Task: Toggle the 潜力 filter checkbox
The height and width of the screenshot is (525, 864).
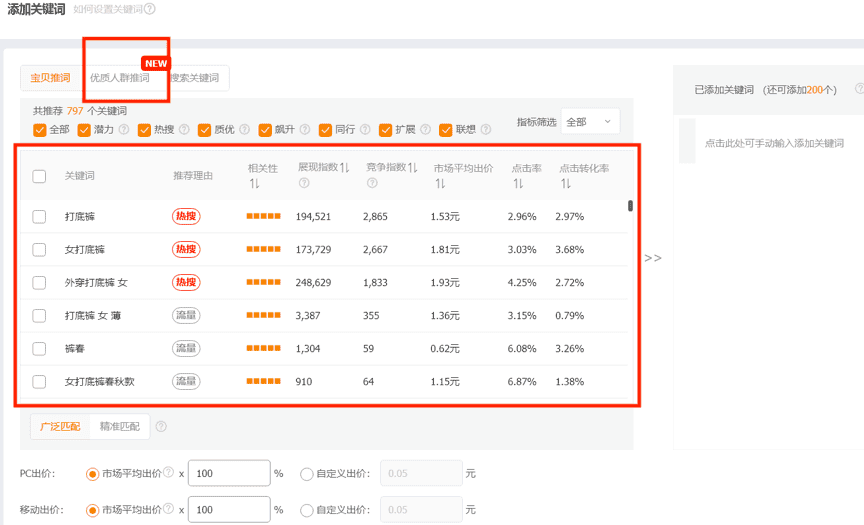Action: [84, 129]
